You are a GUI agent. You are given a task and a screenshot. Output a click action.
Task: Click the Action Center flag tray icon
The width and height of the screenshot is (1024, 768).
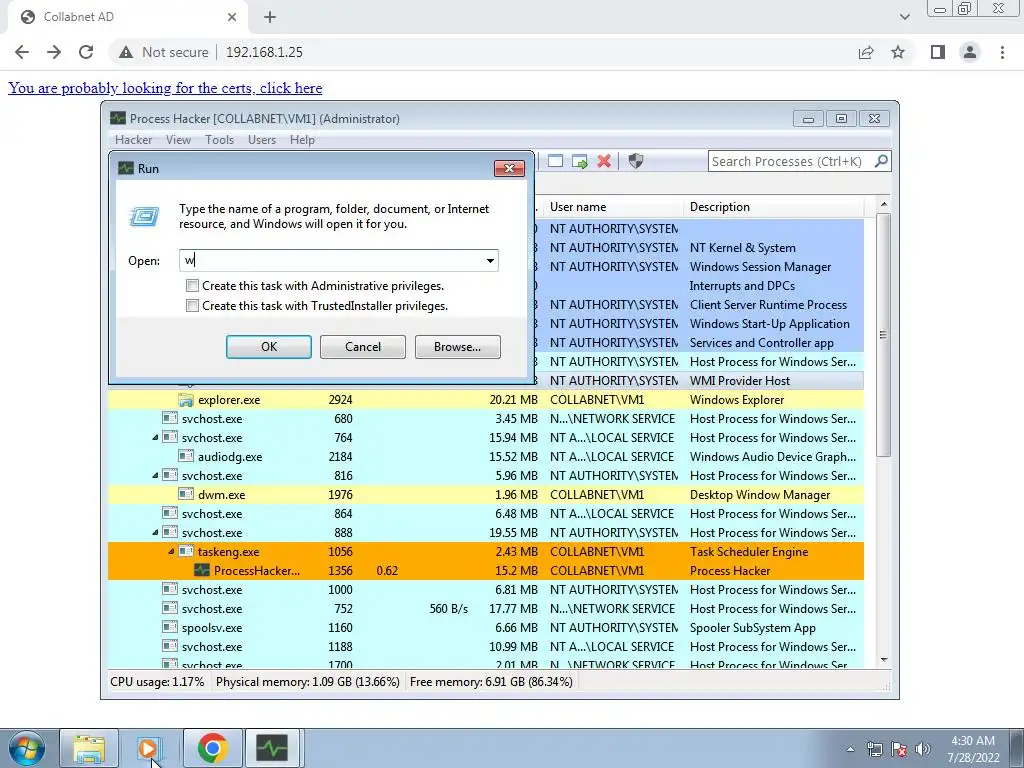pos(899,749)
